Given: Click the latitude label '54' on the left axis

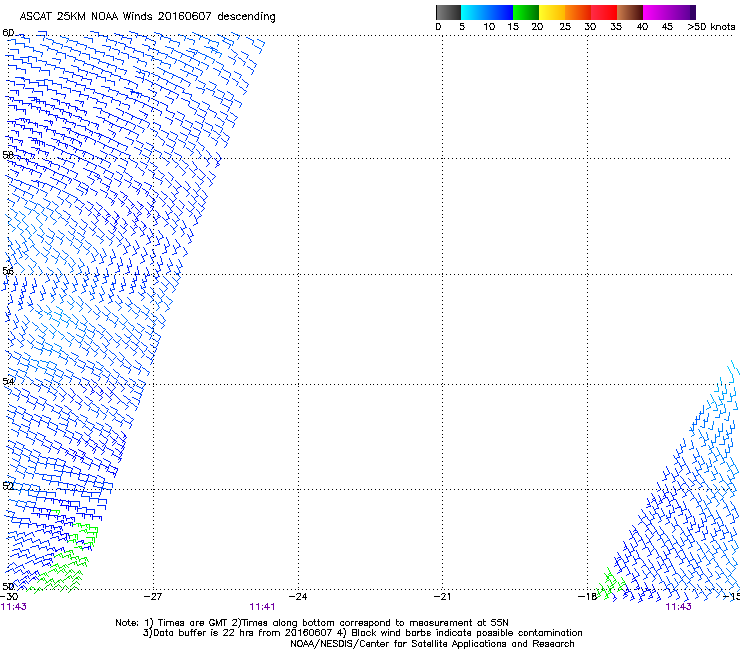Looking at the screenshot, I should coord(8,381).
